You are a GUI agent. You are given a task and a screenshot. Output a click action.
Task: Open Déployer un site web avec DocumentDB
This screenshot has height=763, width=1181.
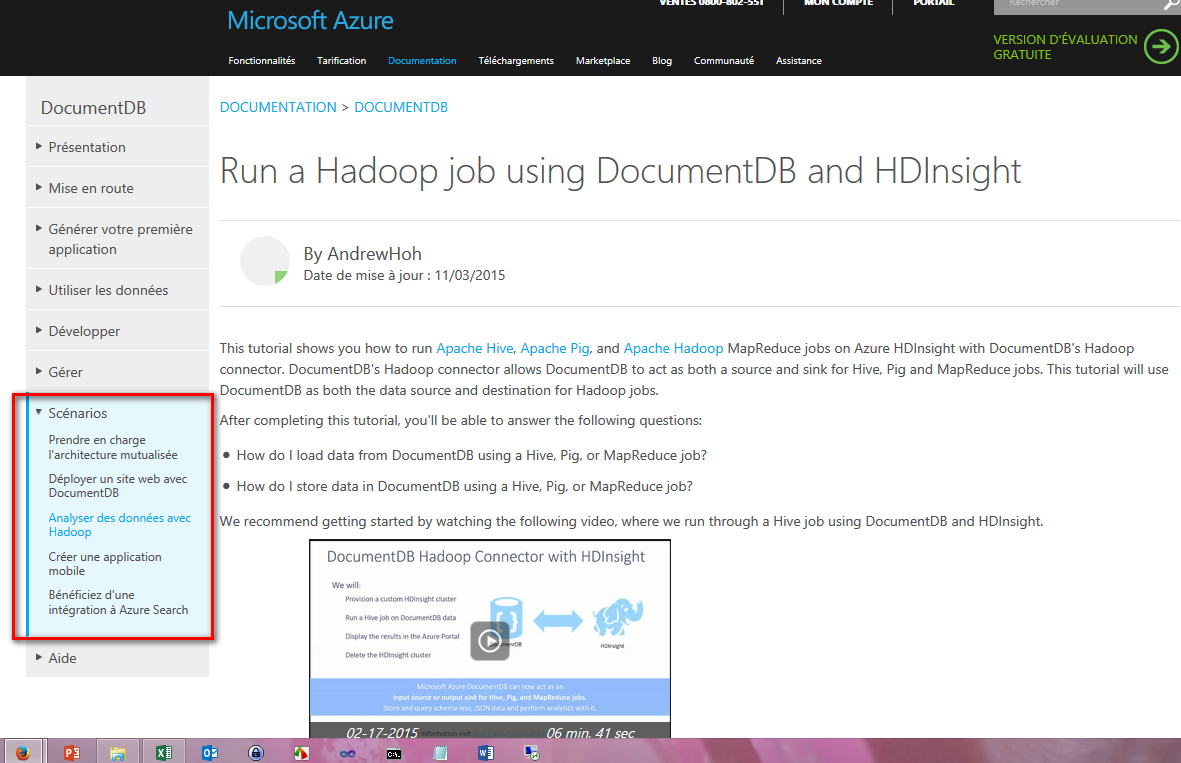point(117,486)
